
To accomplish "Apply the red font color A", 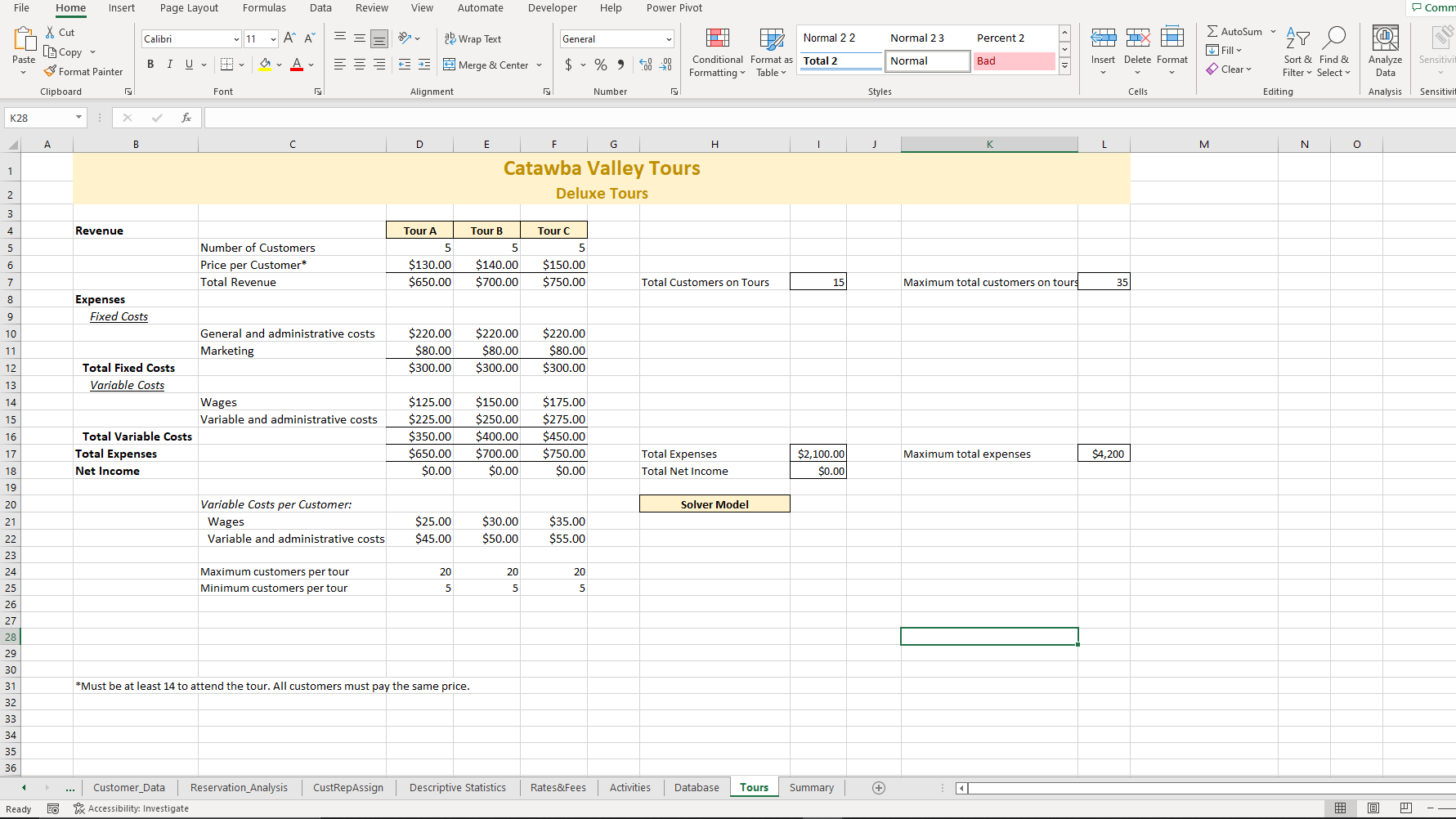I will pos(297,65).
